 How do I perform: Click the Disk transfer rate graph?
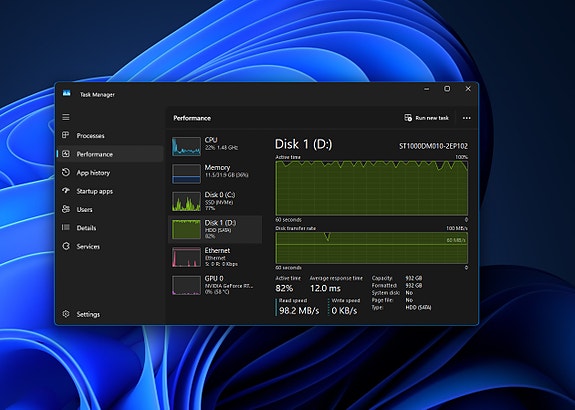click(371, 248)
